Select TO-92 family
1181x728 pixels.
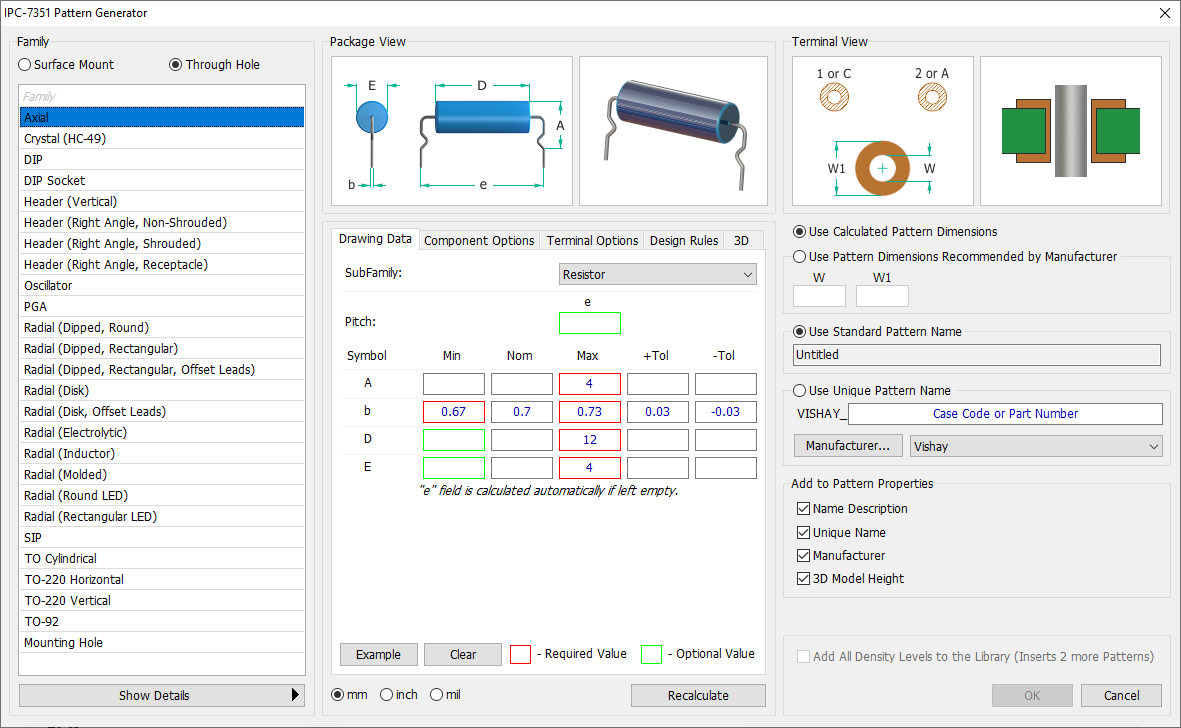(x=162, y=622)
